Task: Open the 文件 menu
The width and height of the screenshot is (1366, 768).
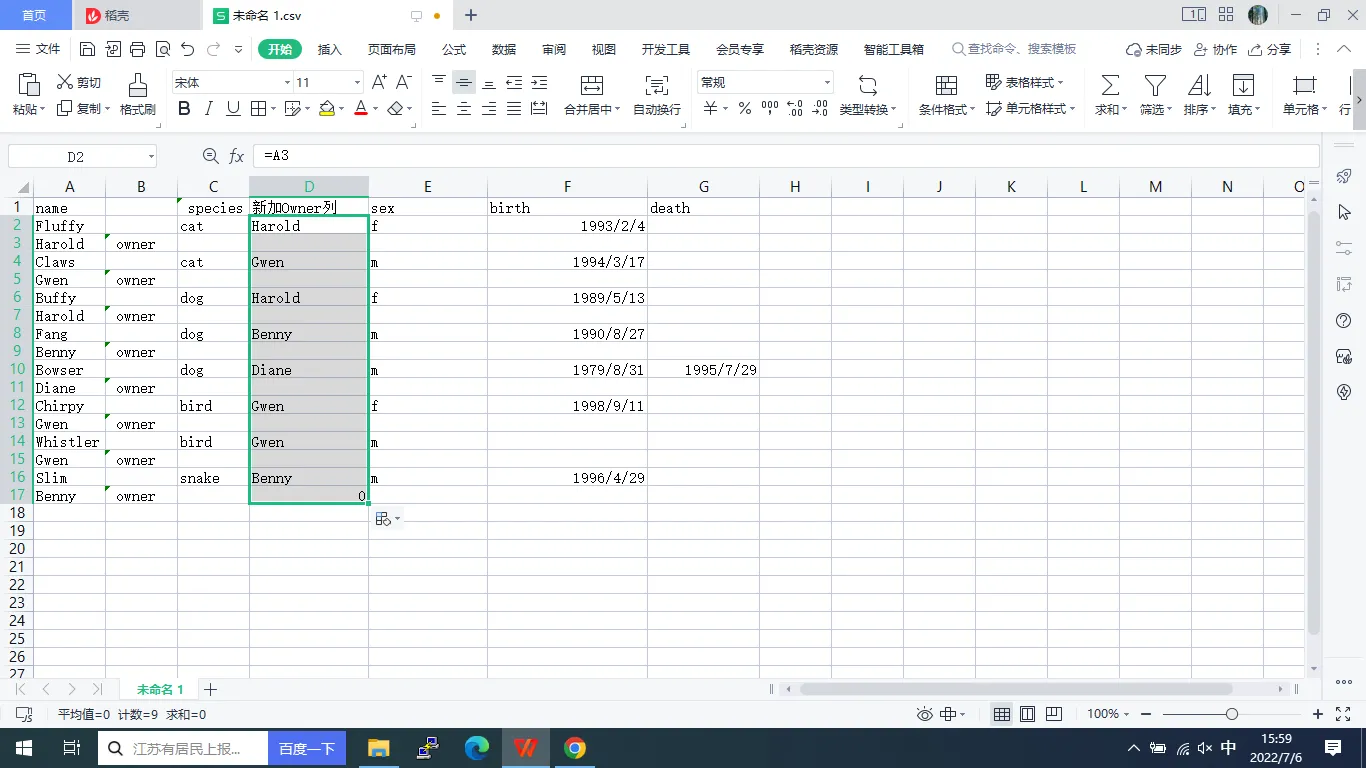Action: point(38,49)
